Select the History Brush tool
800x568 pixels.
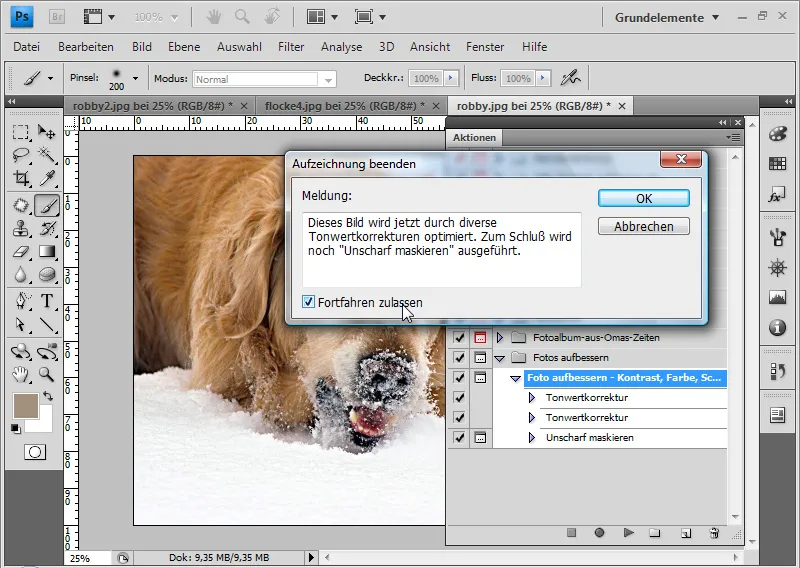coord(46,228)
